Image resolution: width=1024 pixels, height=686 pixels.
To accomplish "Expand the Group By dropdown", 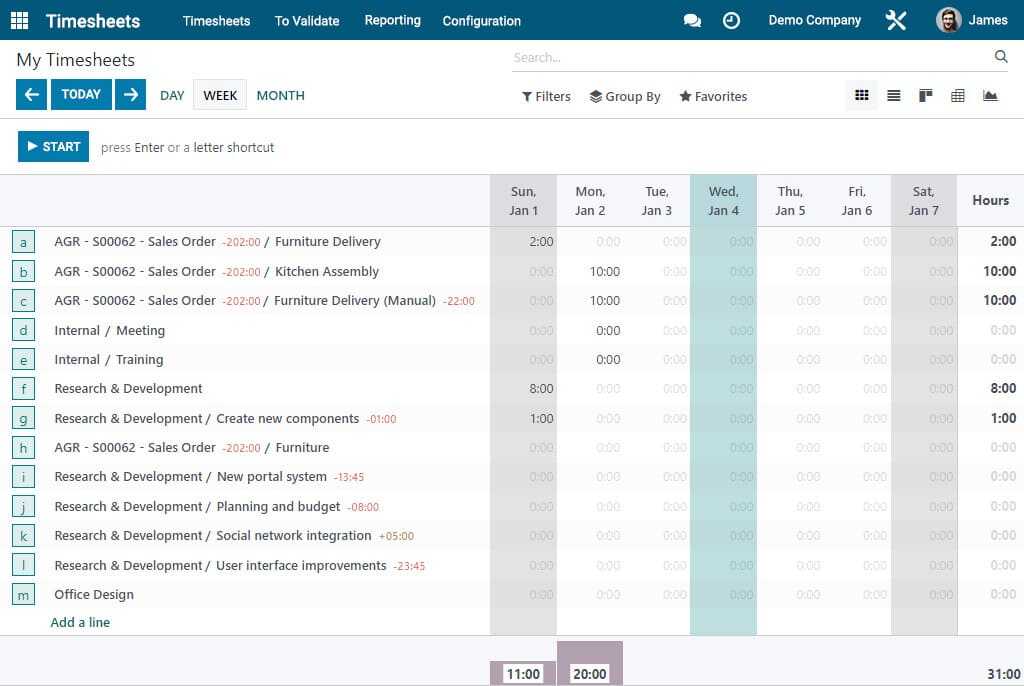I will 625,97.
